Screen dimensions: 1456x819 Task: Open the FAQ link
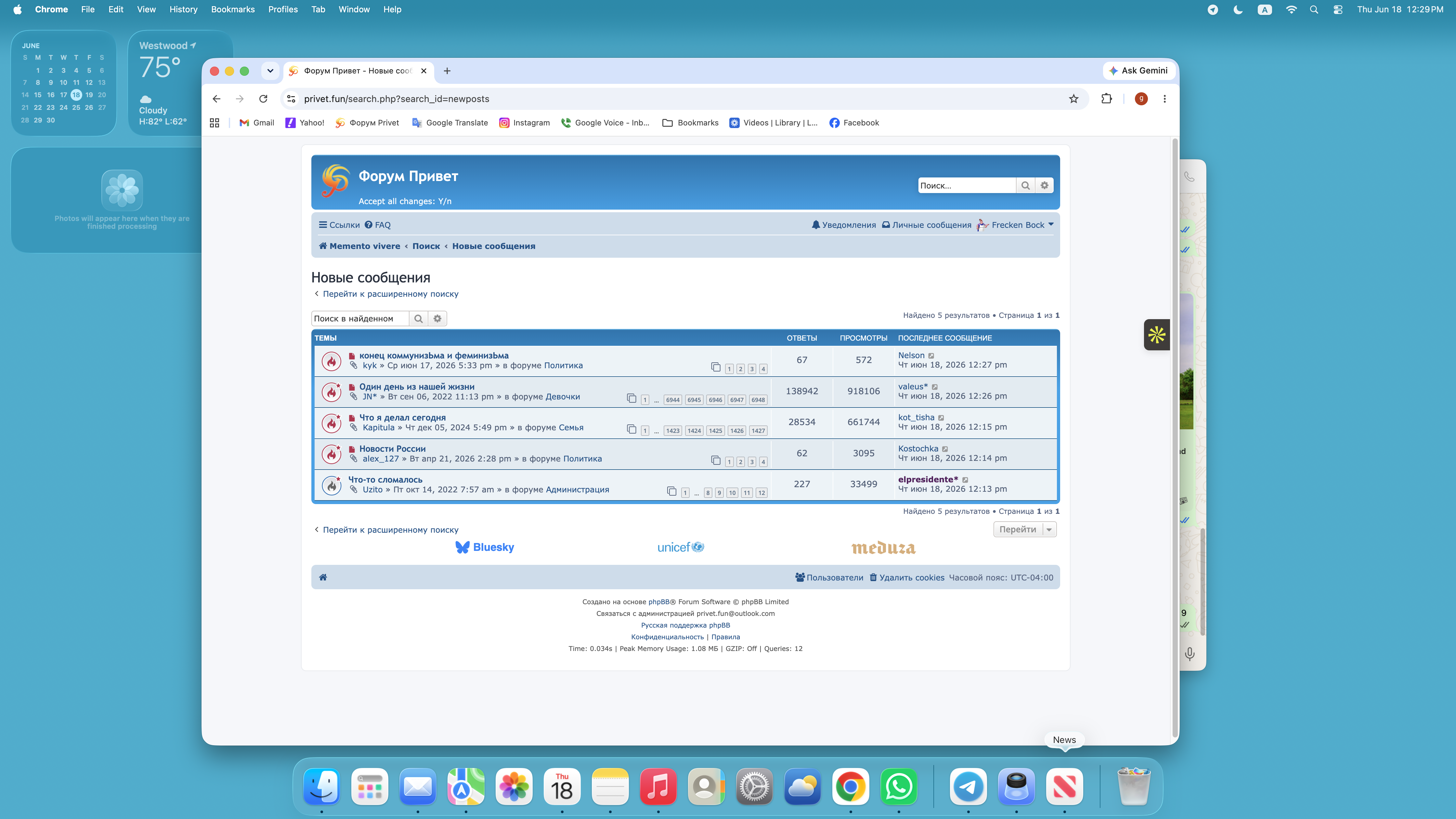point(378,225)
